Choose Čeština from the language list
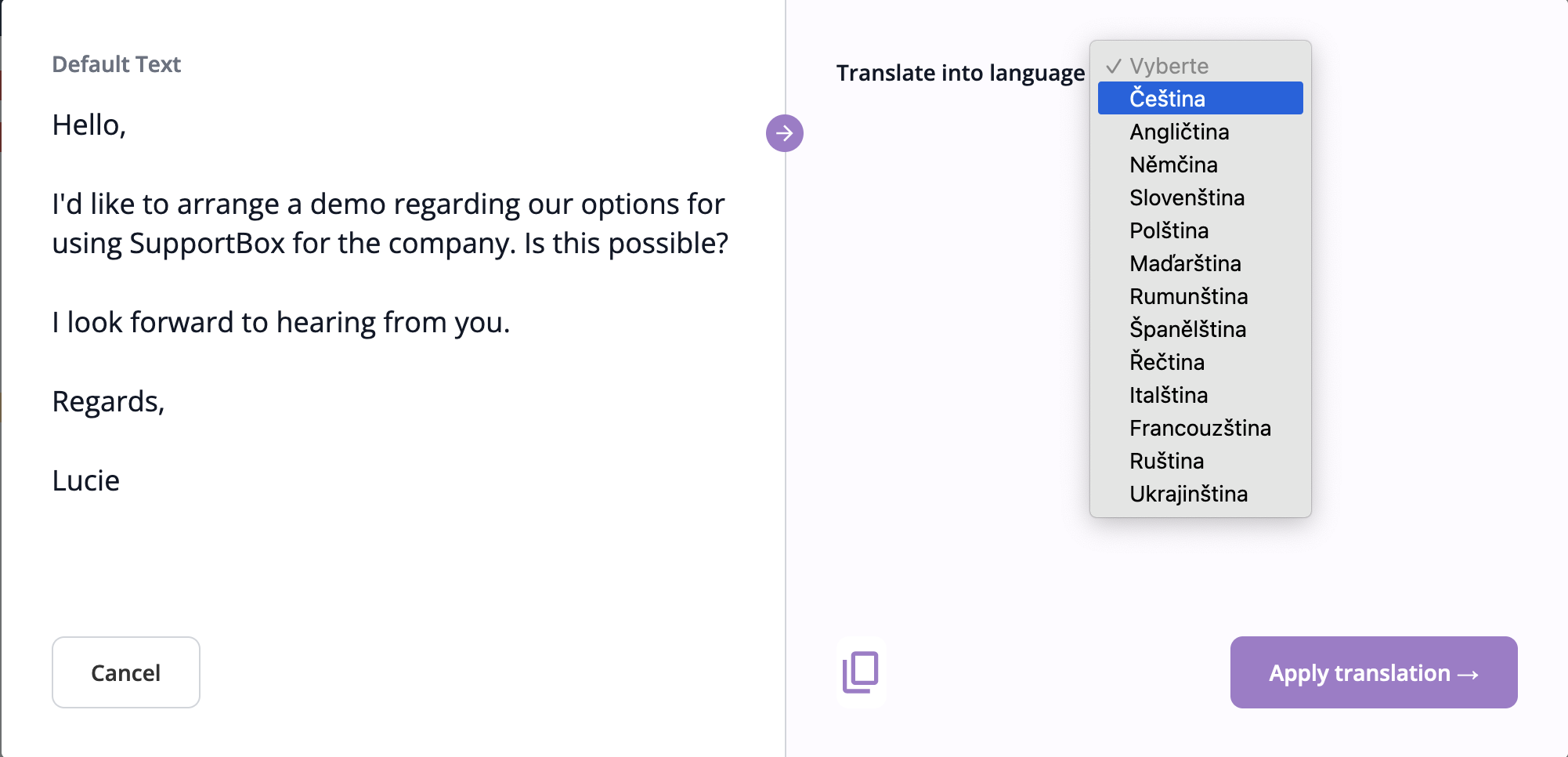The image size is (1568, 757). [1167, 99]
